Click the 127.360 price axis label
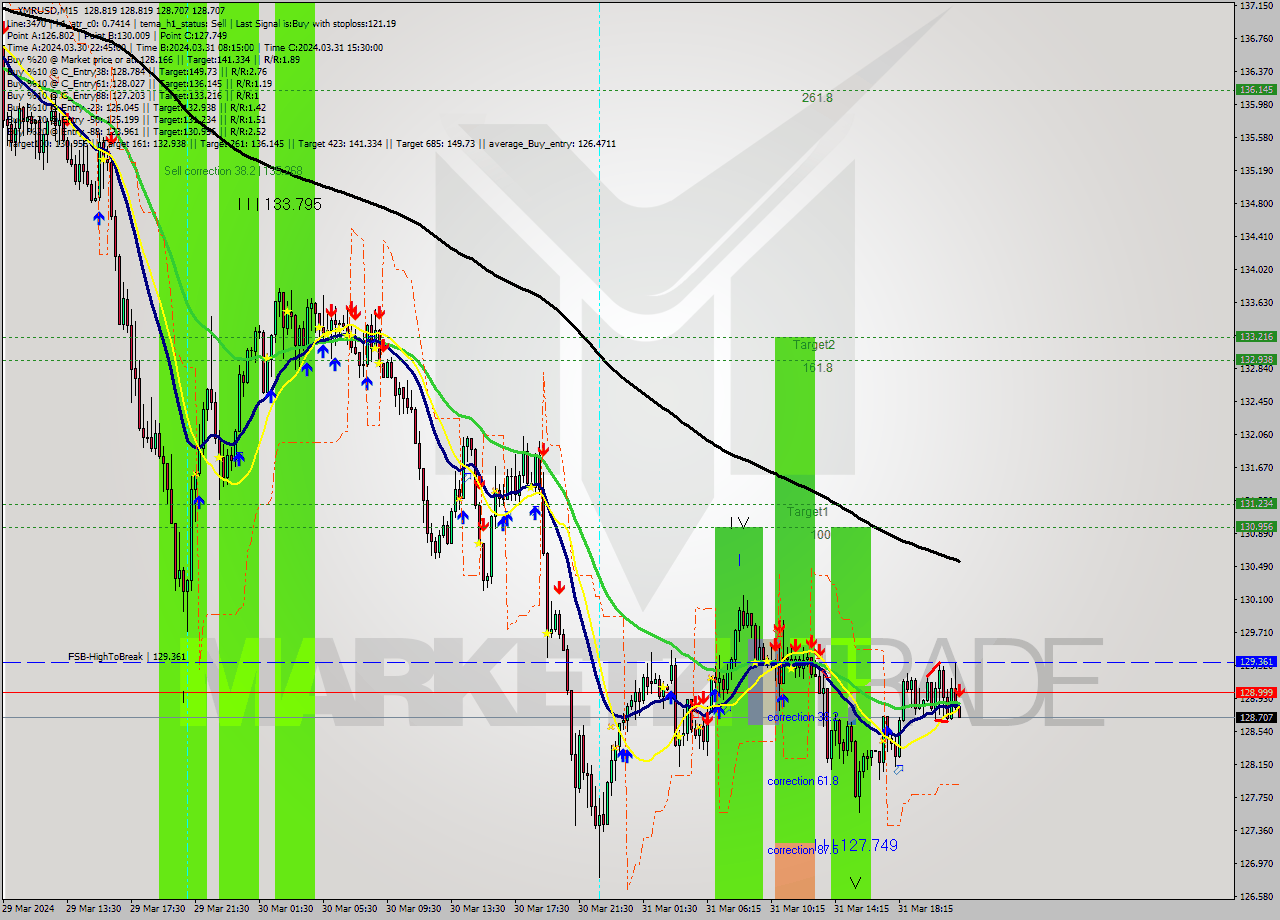The height and width of the screenshot is (920, 1280). tap(1256, 831)
